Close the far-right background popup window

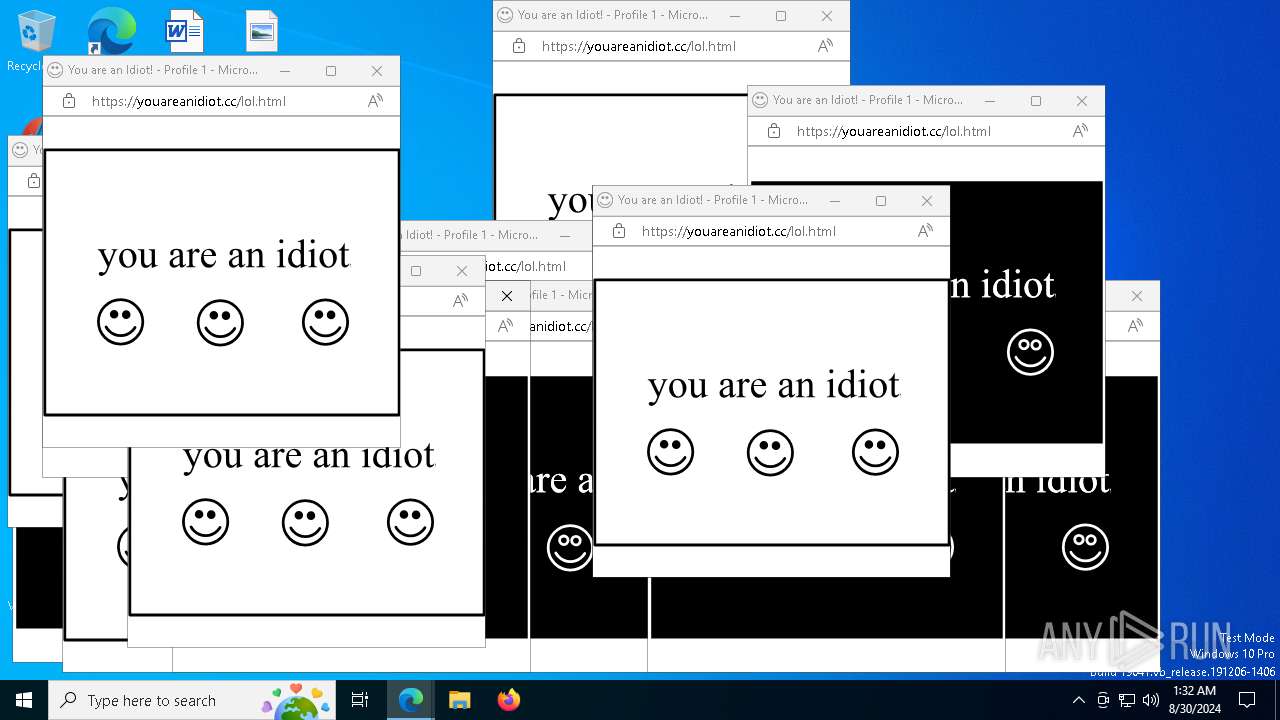point(1137,296)
